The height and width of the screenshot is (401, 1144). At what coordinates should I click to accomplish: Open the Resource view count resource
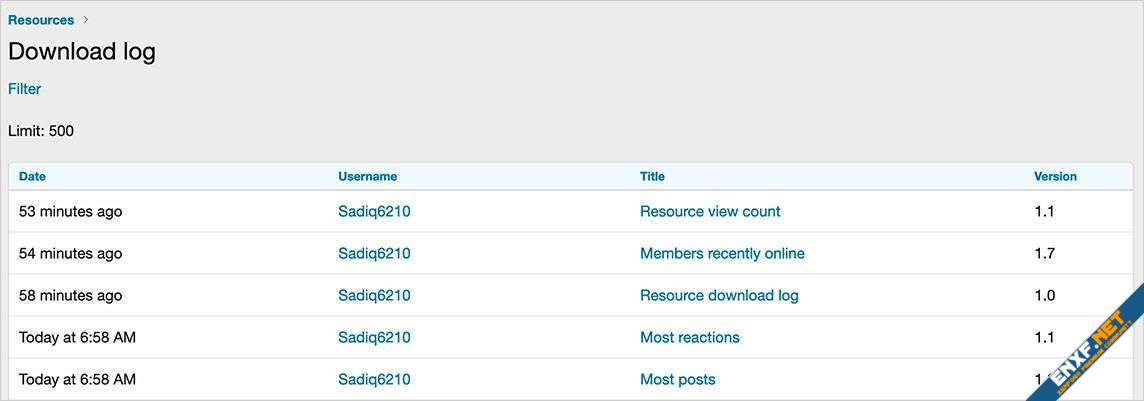[x=710, y=212]
